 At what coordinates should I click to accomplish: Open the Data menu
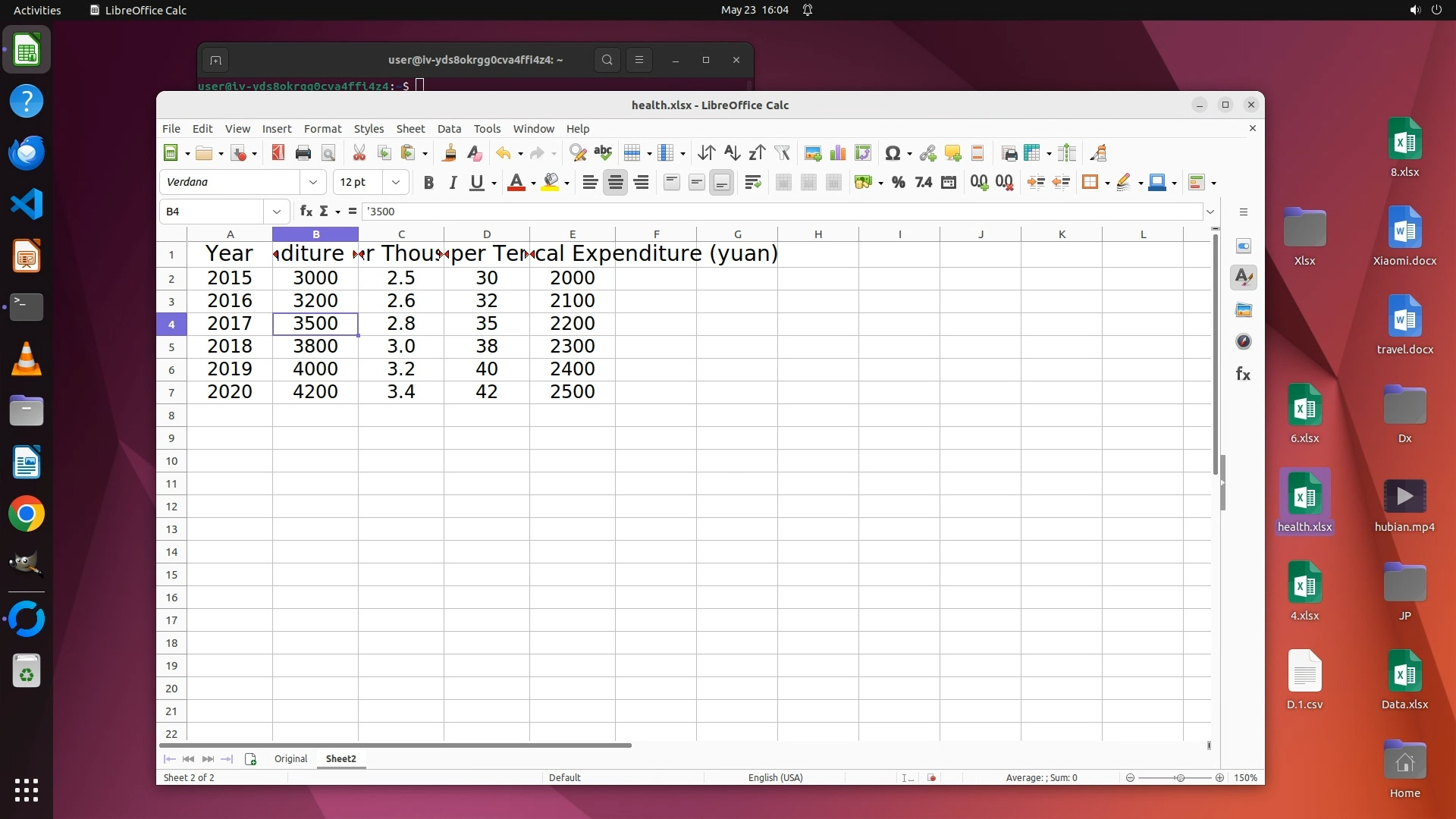point(449,129)
